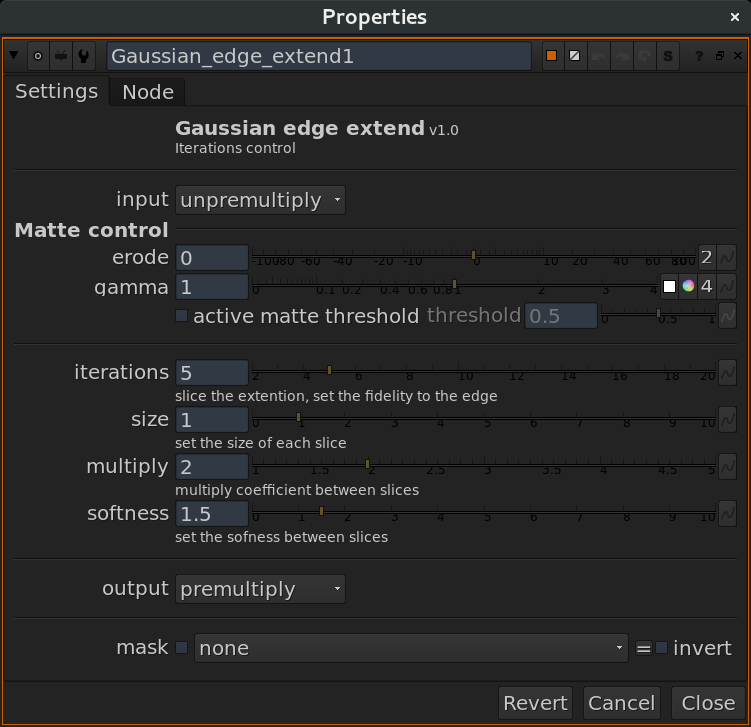Click the white gamma color swatch
The width and height of the screenshot is (751, 727).
tap(669, 287)
